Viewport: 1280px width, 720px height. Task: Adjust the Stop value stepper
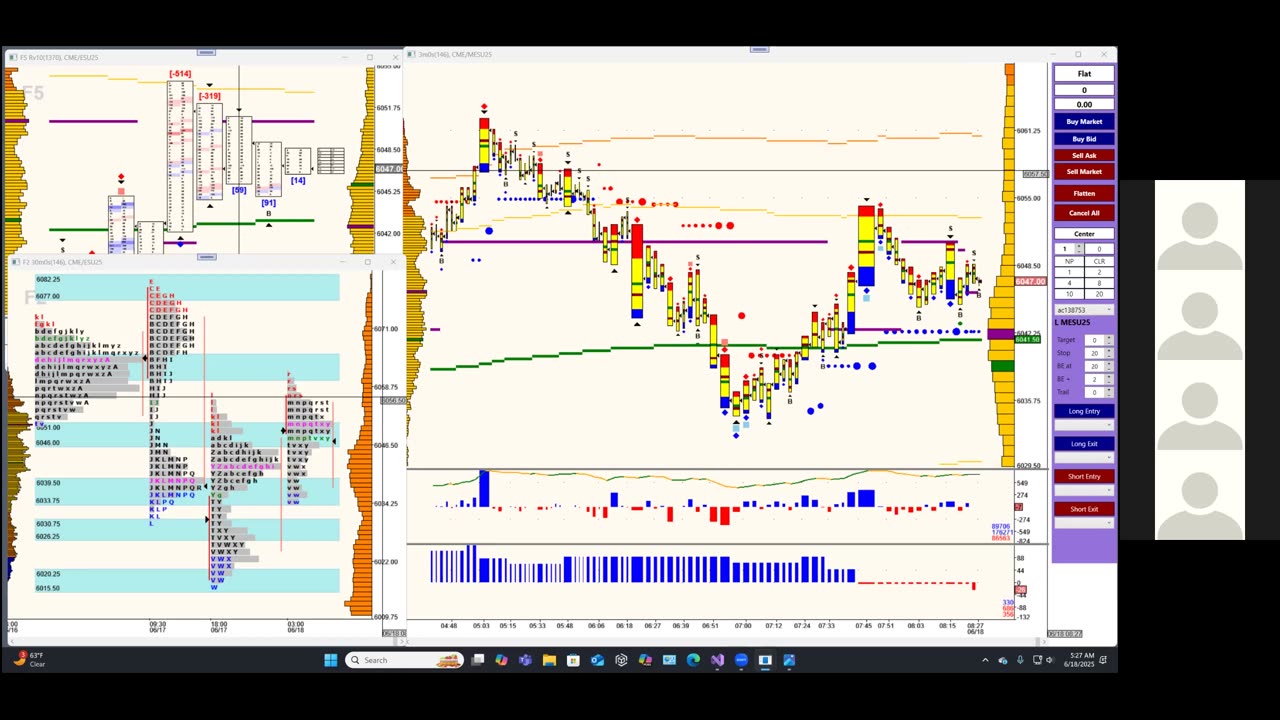click(x=1108, y=353)
